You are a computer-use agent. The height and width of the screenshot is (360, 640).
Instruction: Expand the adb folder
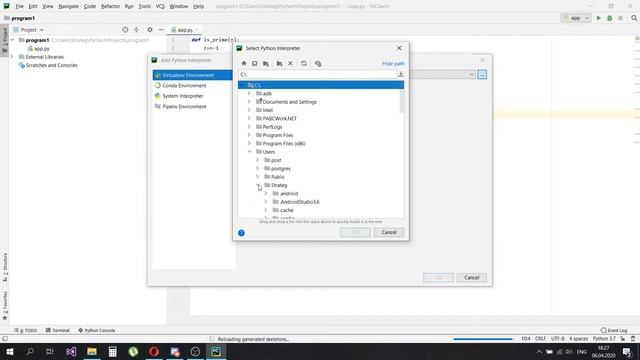249,93
